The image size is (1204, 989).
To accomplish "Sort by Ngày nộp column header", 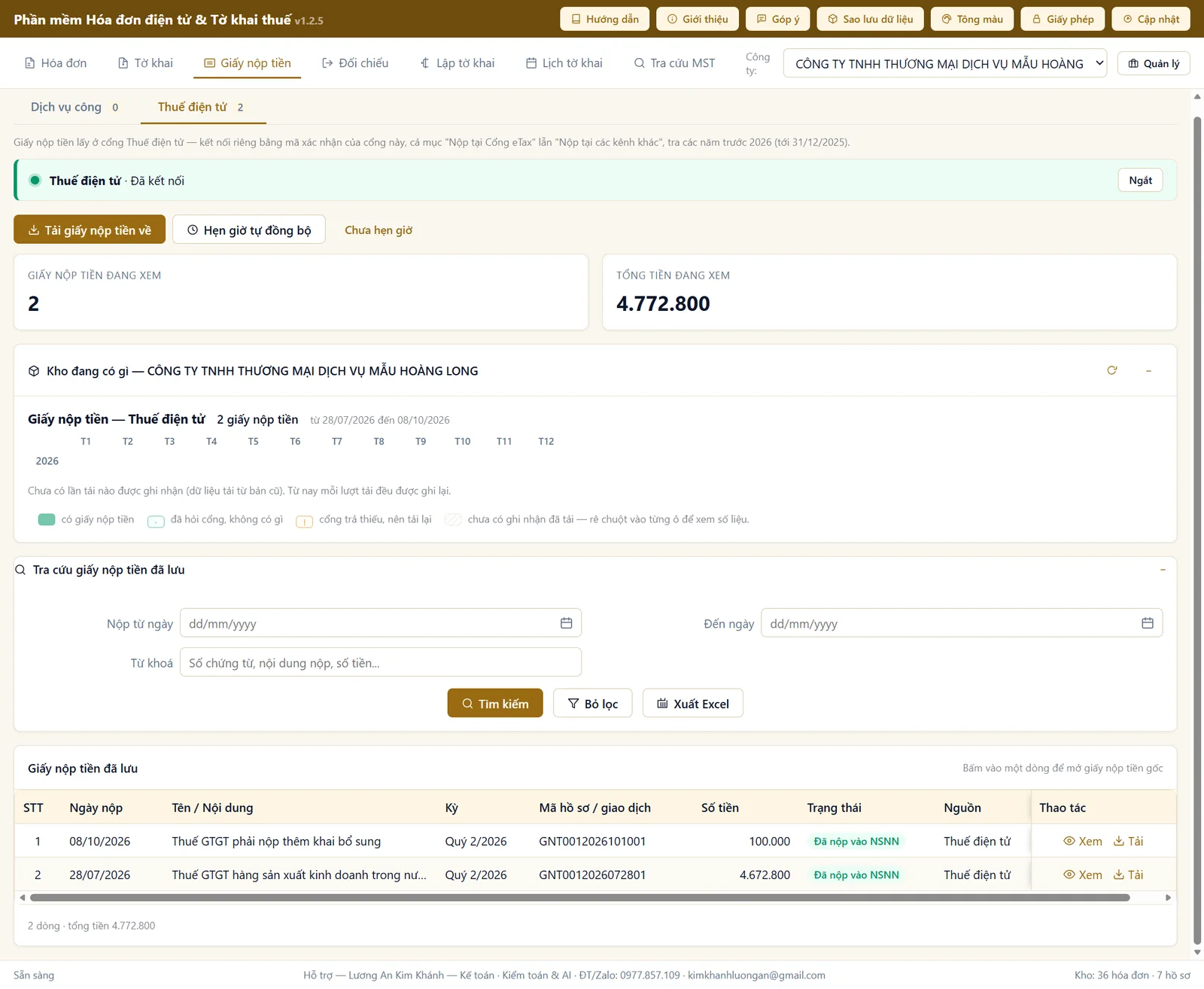I will 96,808.
